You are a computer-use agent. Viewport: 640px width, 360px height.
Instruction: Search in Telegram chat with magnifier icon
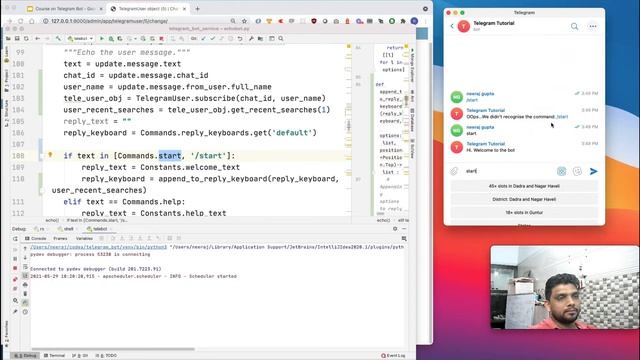(574, 26)
